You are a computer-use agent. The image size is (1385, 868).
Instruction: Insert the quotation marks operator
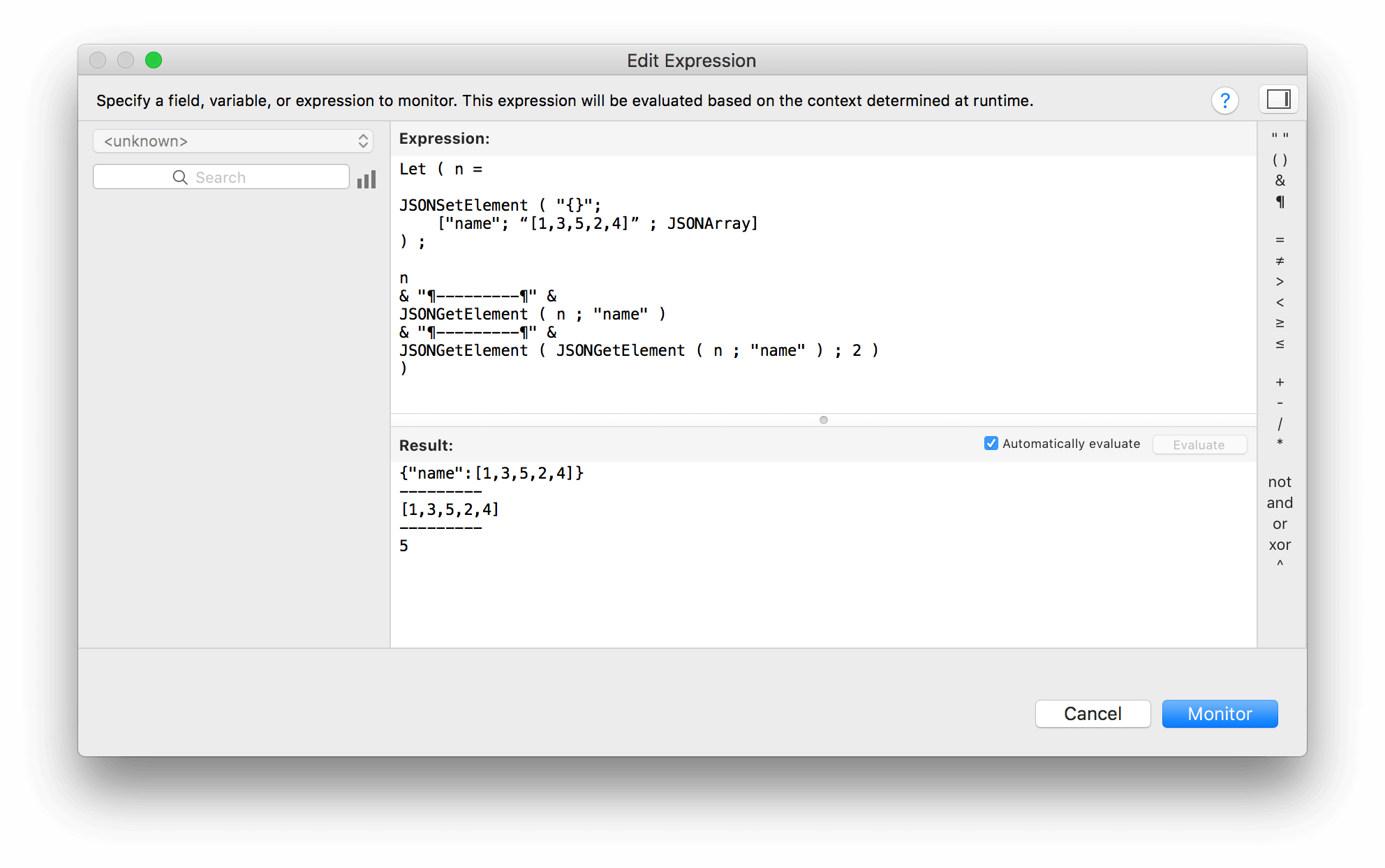1280,135
